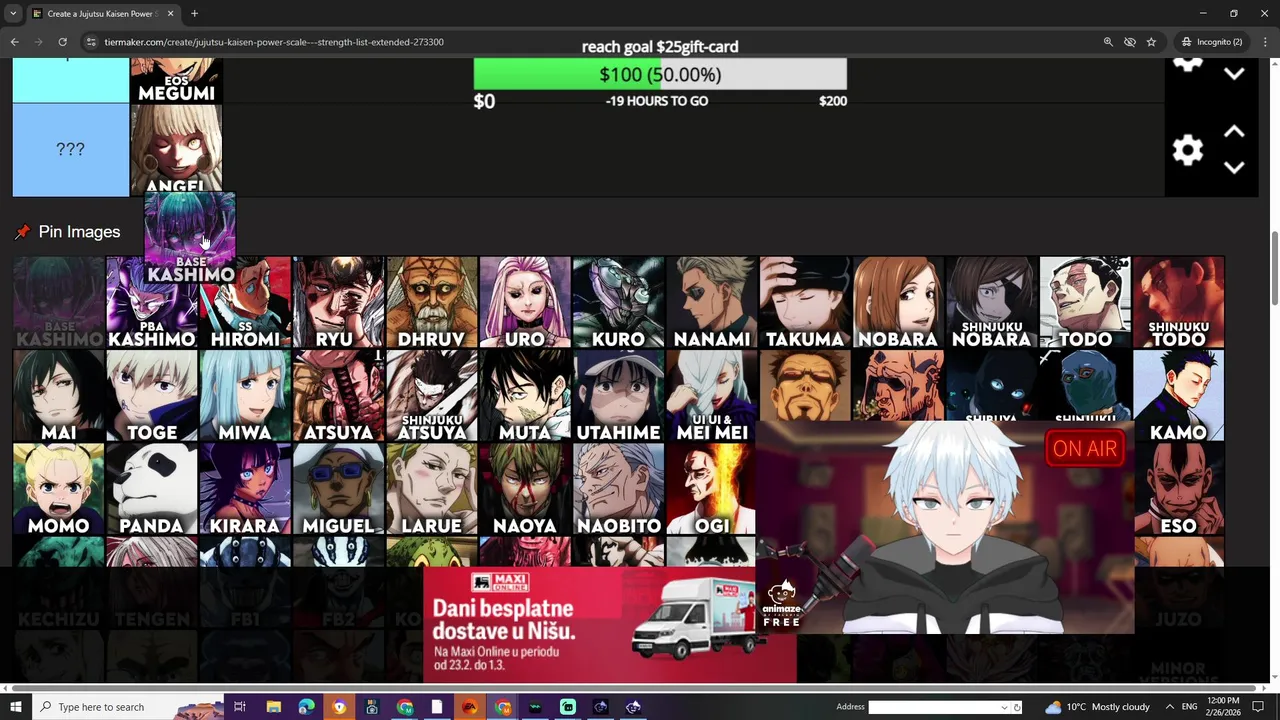Select the Create a Jujutsu Kaisen Power tab
The height and width of the screenshot is (720, 1280).
(102, 14)
